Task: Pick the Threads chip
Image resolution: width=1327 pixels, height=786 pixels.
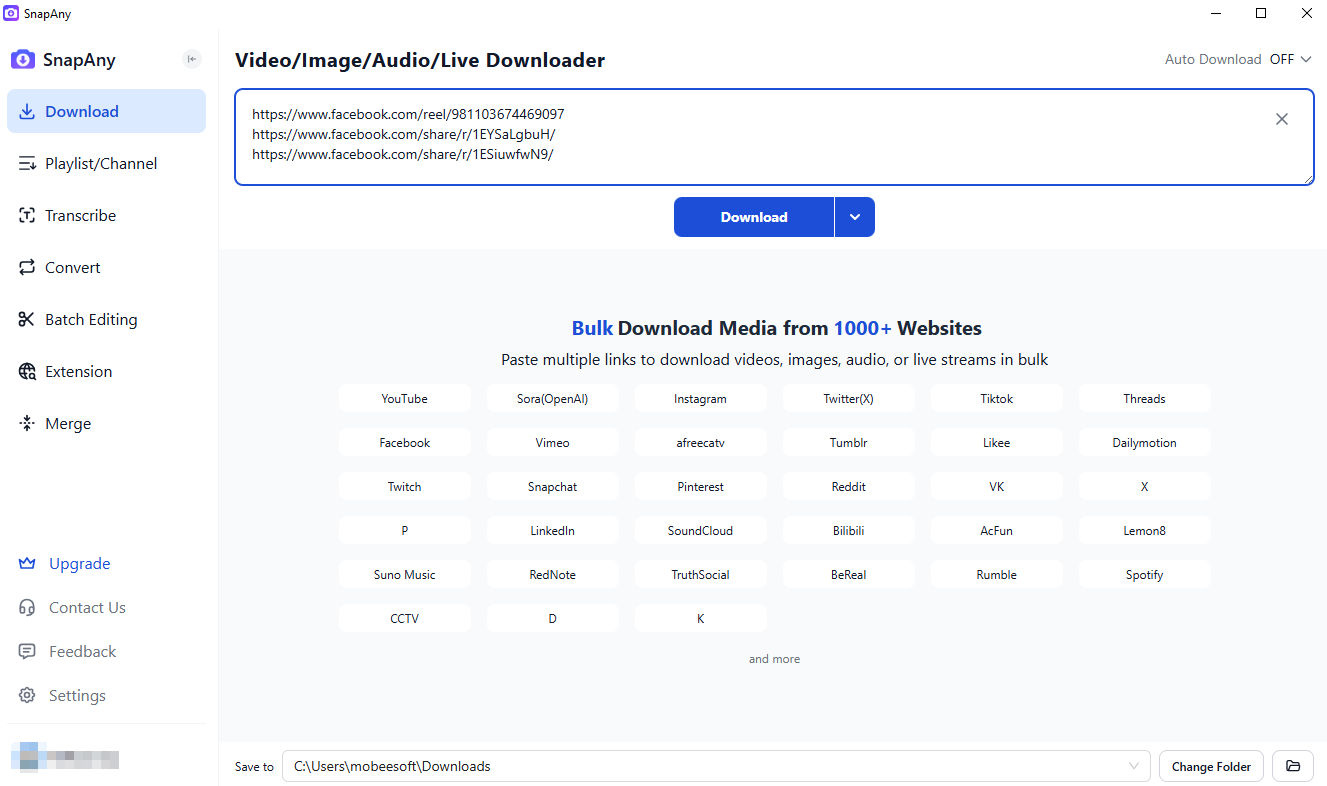Action: (1144, 398)
